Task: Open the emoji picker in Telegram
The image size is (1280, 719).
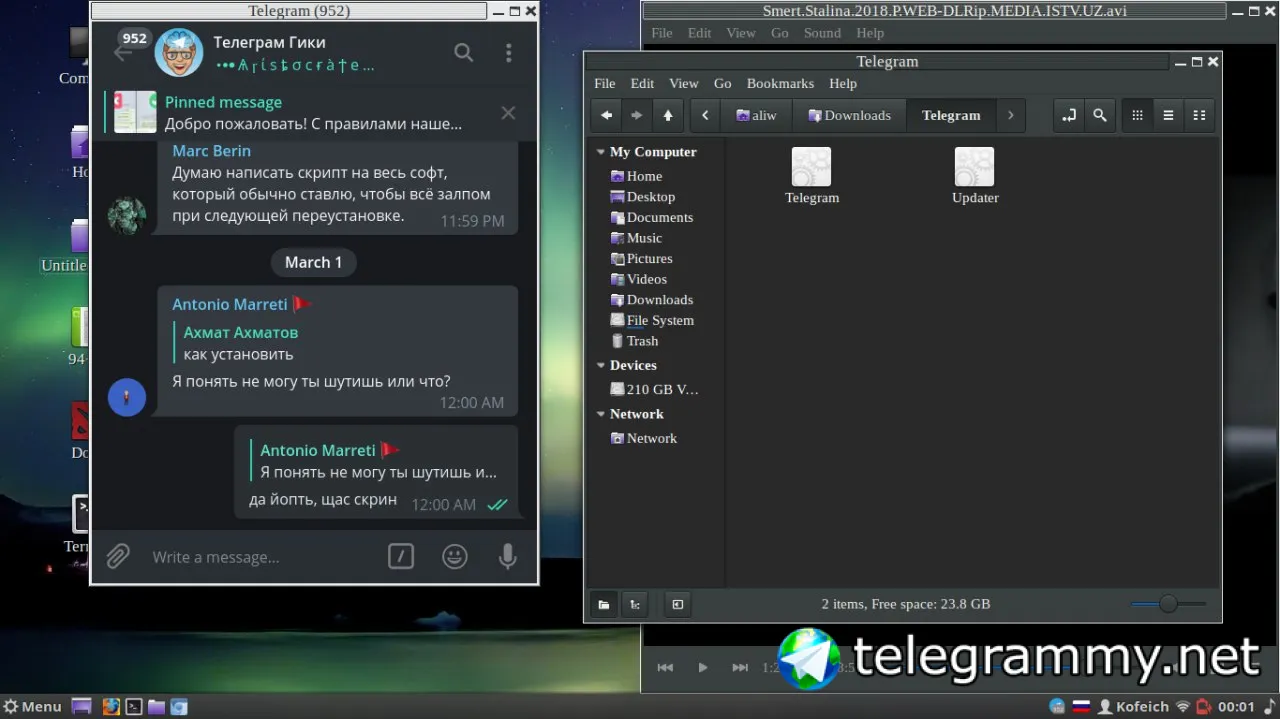Action: click(x=455, y=556)
